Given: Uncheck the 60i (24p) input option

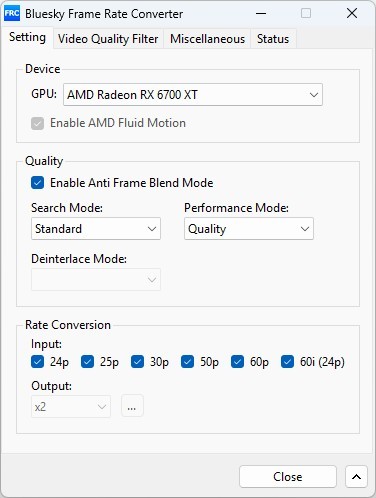Looking at the screenshot, I should tap(287, 361).
